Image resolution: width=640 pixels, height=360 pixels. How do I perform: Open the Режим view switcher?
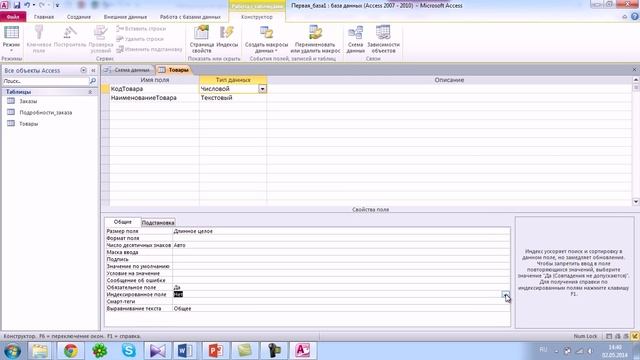pyautogui.click(x=11, y=39)
